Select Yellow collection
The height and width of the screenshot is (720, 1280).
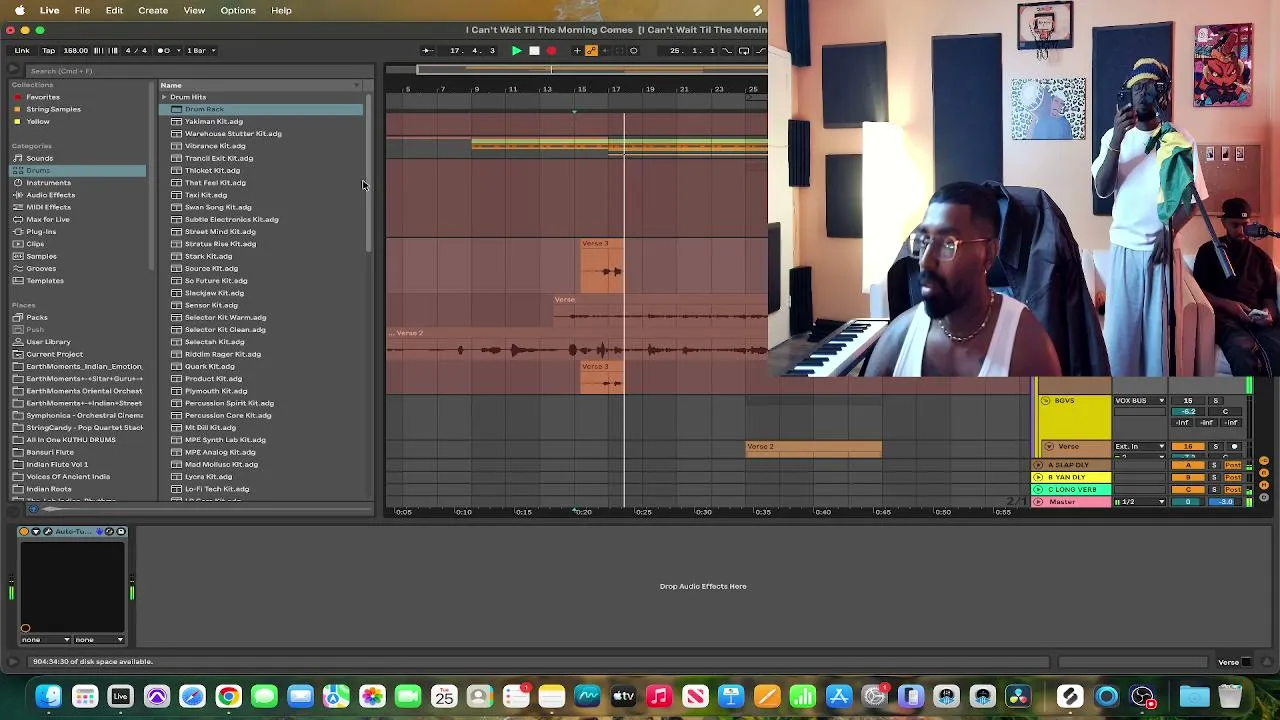(x=38, y=121)
